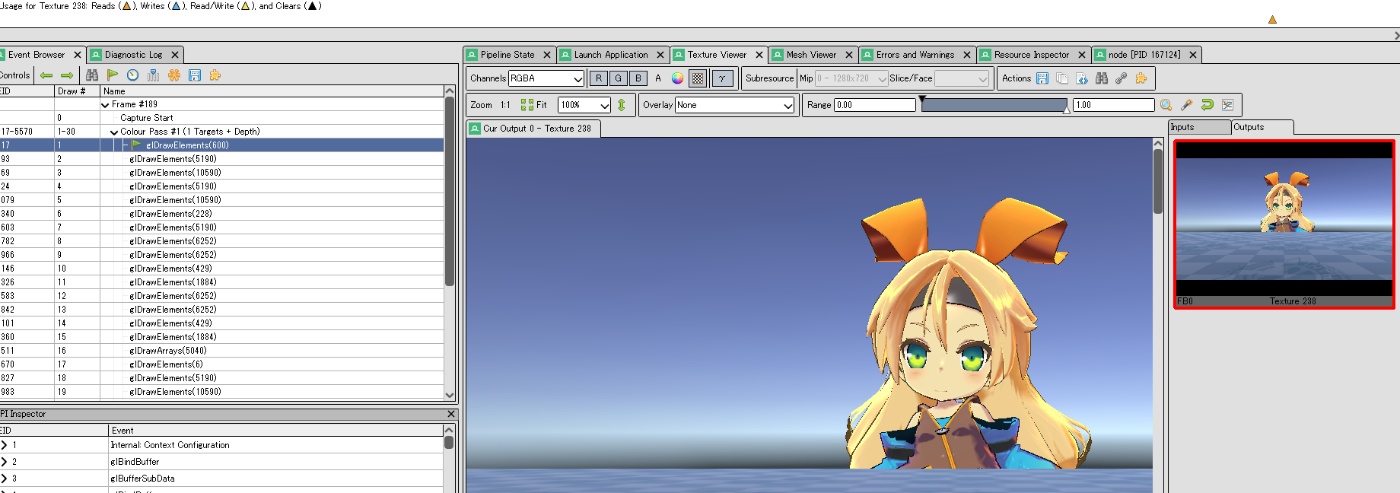
Task: Go to next event with green right arrow
Action: (67, 75)
